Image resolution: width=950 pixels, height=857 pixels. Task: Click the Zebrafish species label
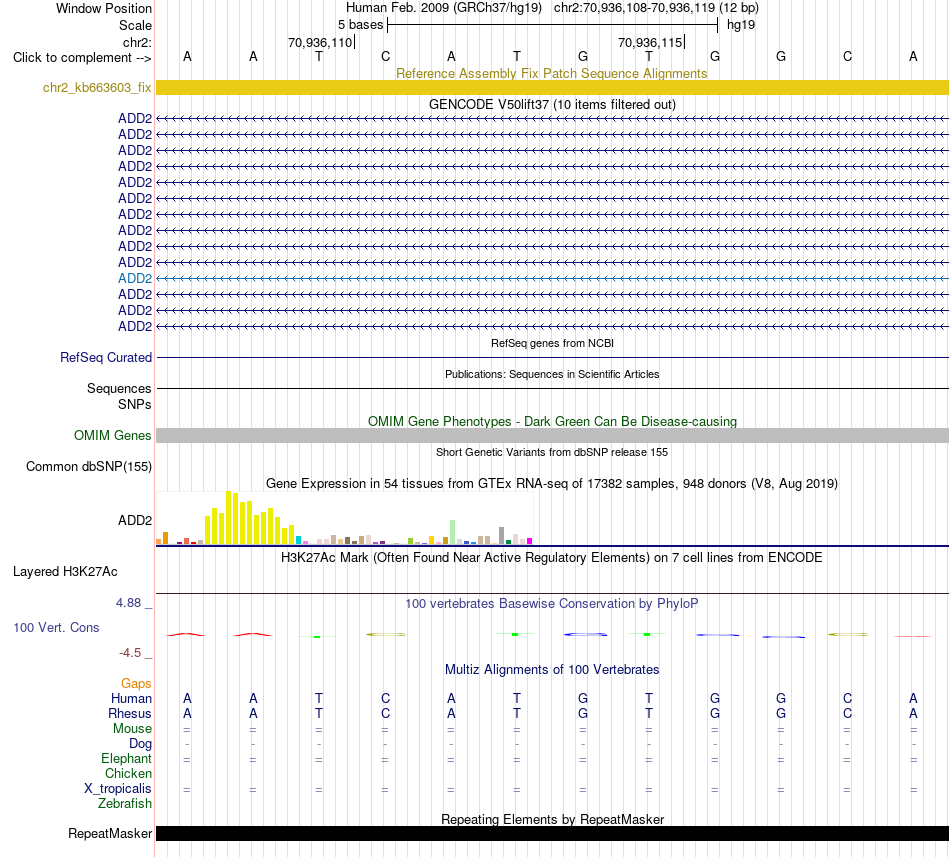point(124,804)
